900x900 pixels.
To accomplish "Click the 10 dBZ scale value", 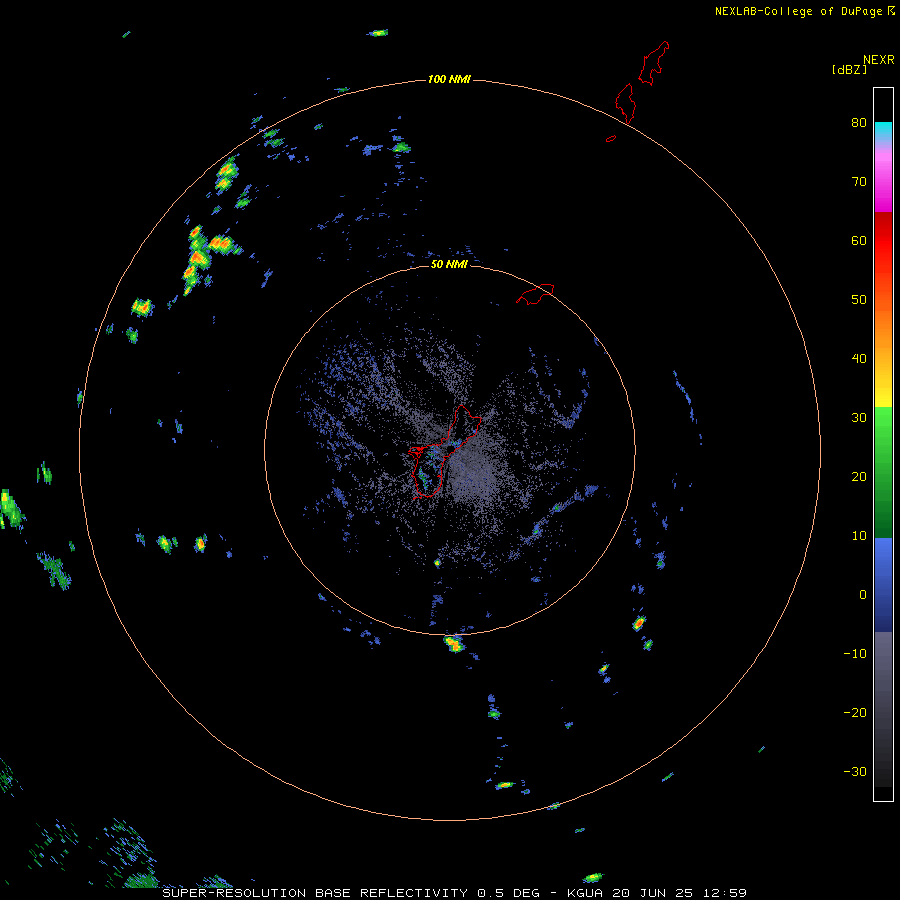I will click(859, 536).
